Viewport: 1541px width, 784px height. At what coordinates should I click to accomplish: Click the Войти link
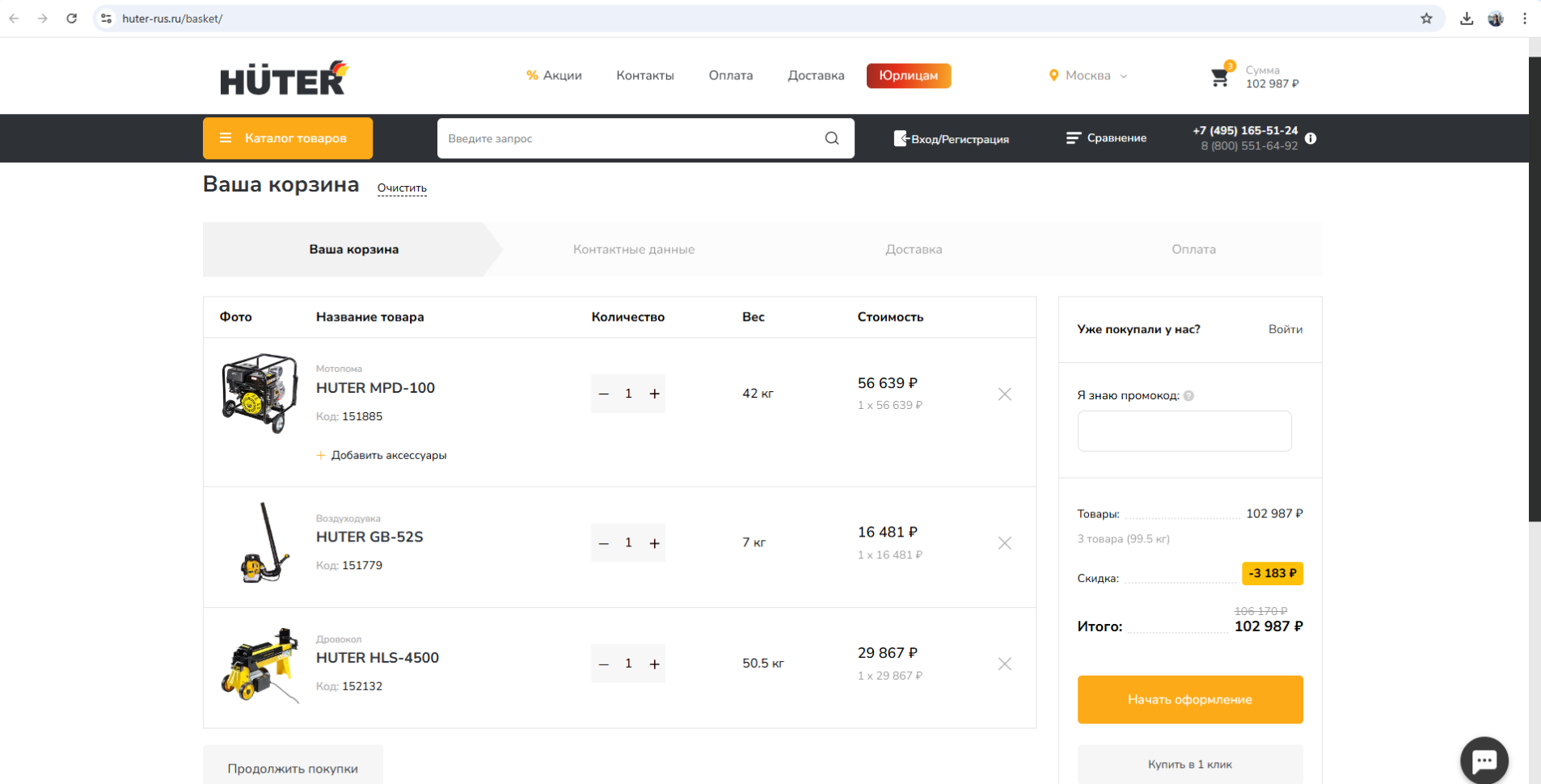tap(1286, 329)
